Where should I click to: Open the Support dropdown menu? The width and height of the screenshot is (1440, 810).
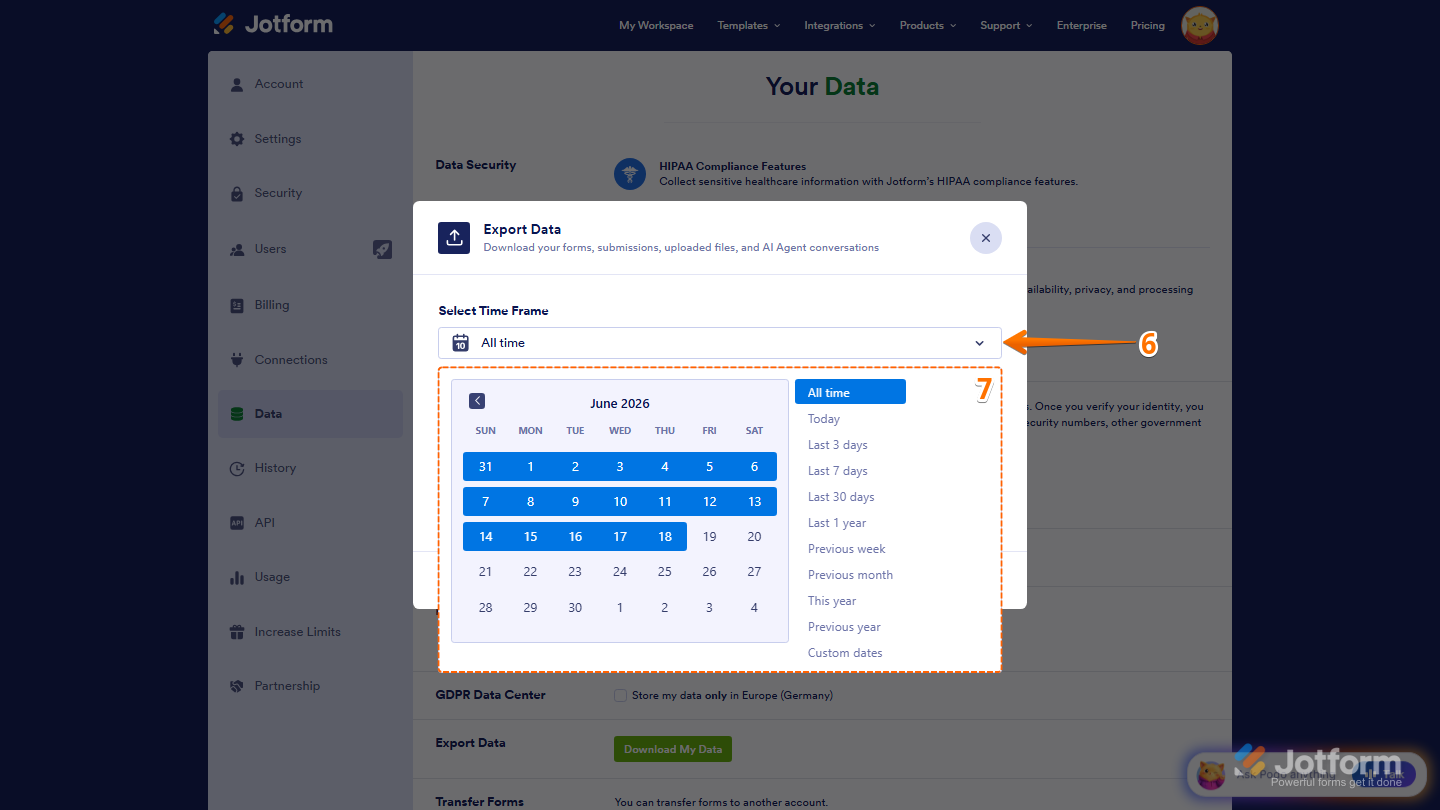pos(1006,25)
